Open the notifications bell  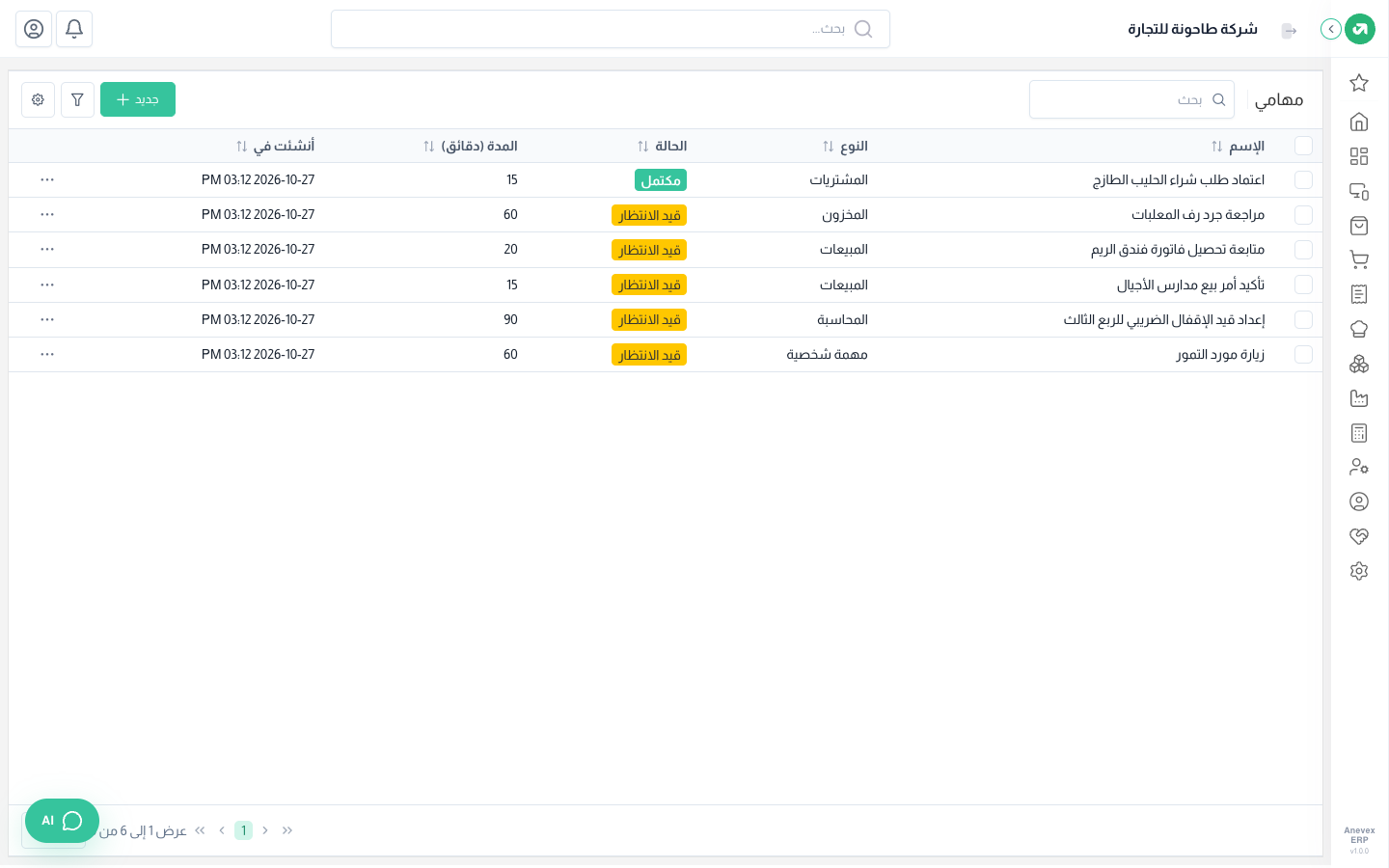74,29
